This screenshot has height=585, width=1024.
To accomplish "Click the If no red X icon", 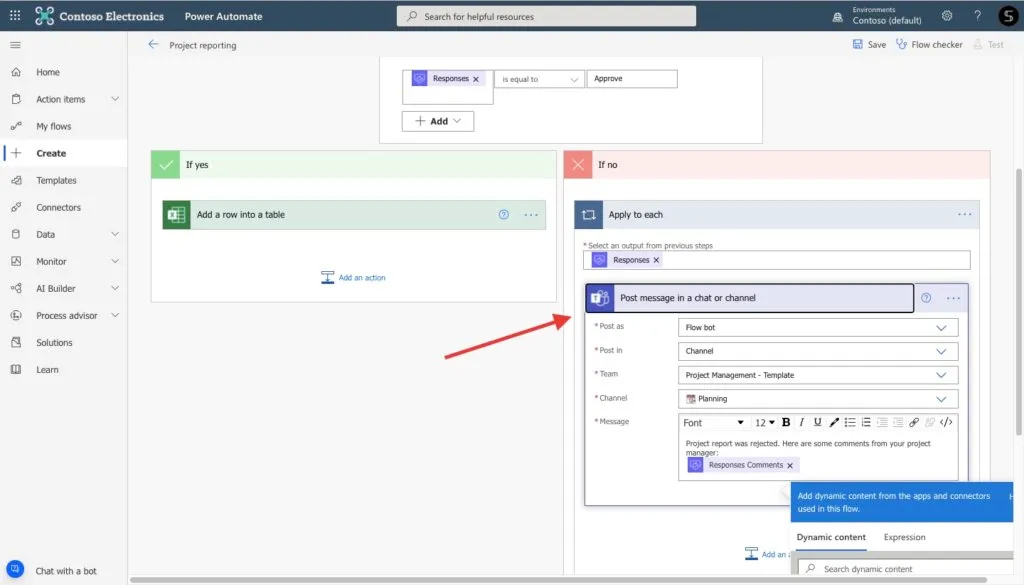I will pyautogui.click(x=578, y=165).
